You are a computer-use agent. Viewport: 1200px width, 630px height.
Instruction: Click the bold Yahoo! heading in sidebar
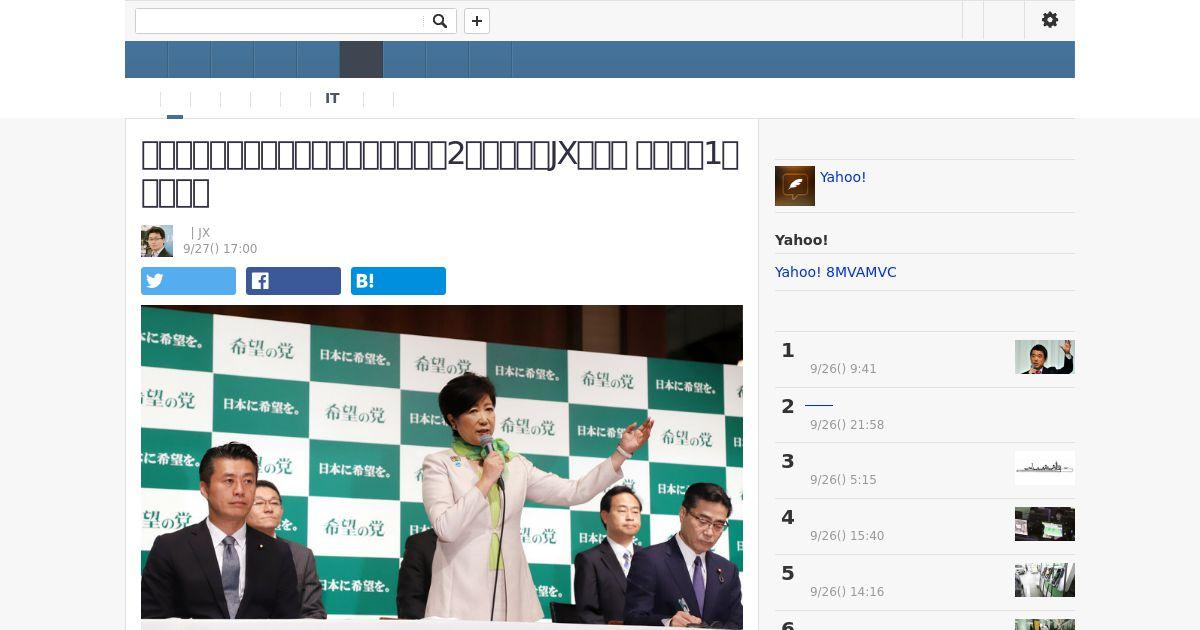(801, 240)
